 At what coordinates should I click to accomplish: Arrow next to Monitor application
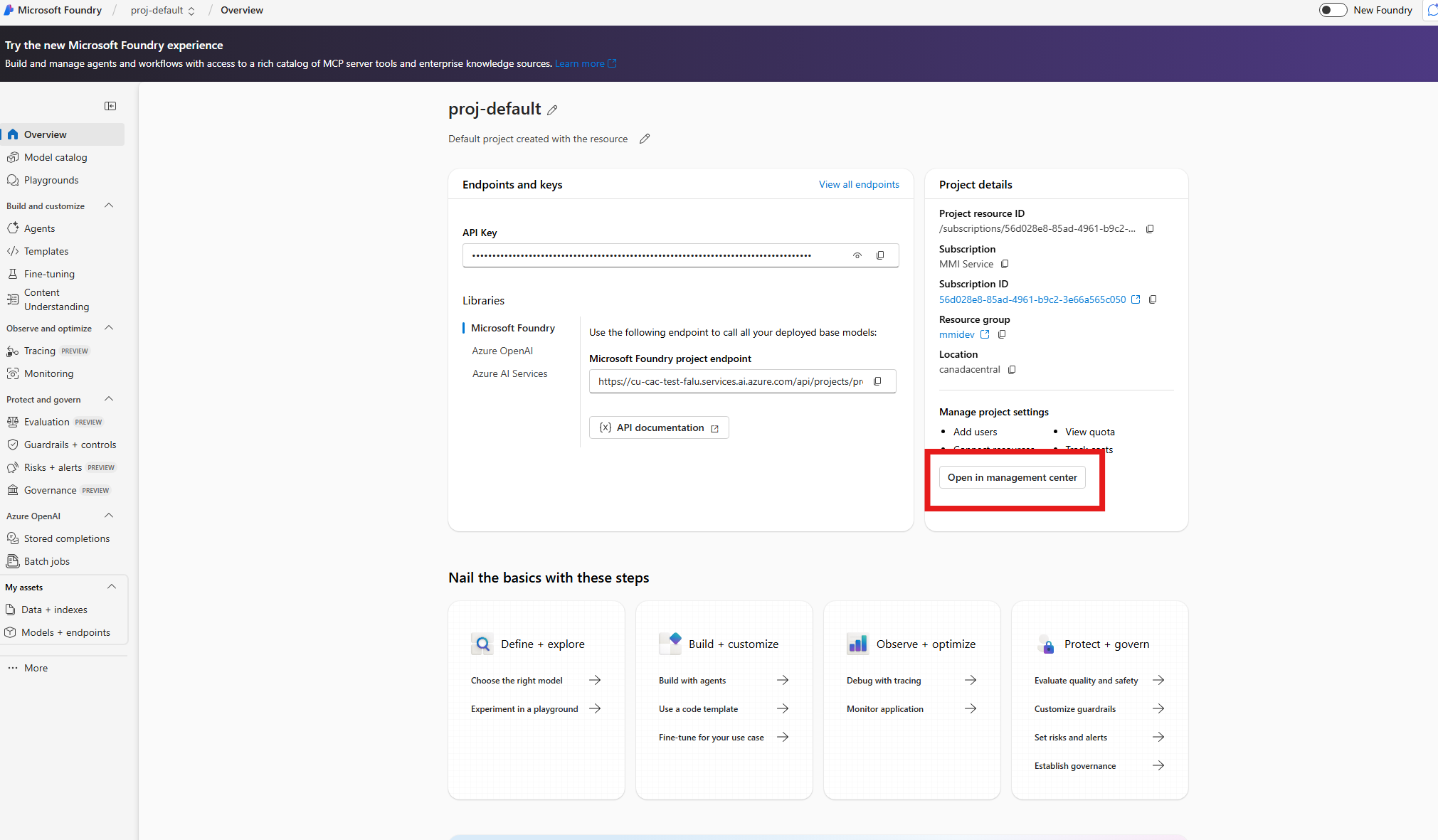[971, 708]
